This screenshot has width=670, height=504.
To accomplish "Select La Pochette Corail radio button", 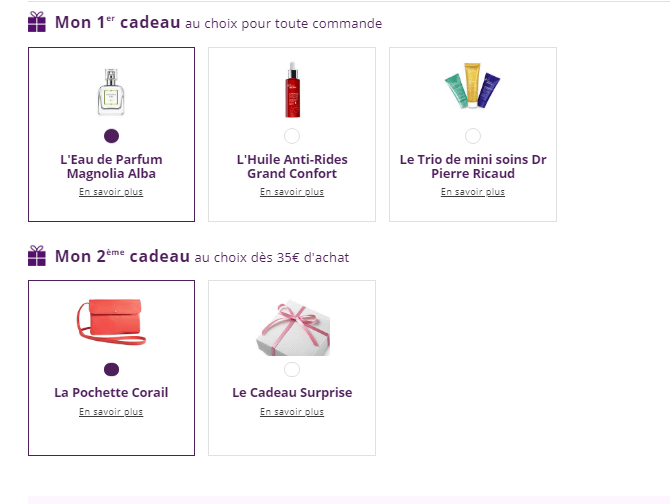I will pyautogui.click(x=111, y=369).
